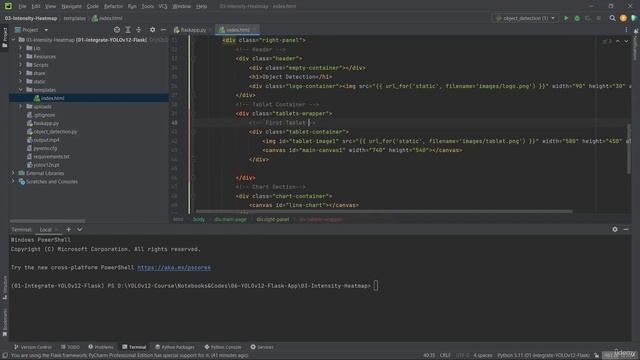Hide the Terminal panel with dash icon

626,229
